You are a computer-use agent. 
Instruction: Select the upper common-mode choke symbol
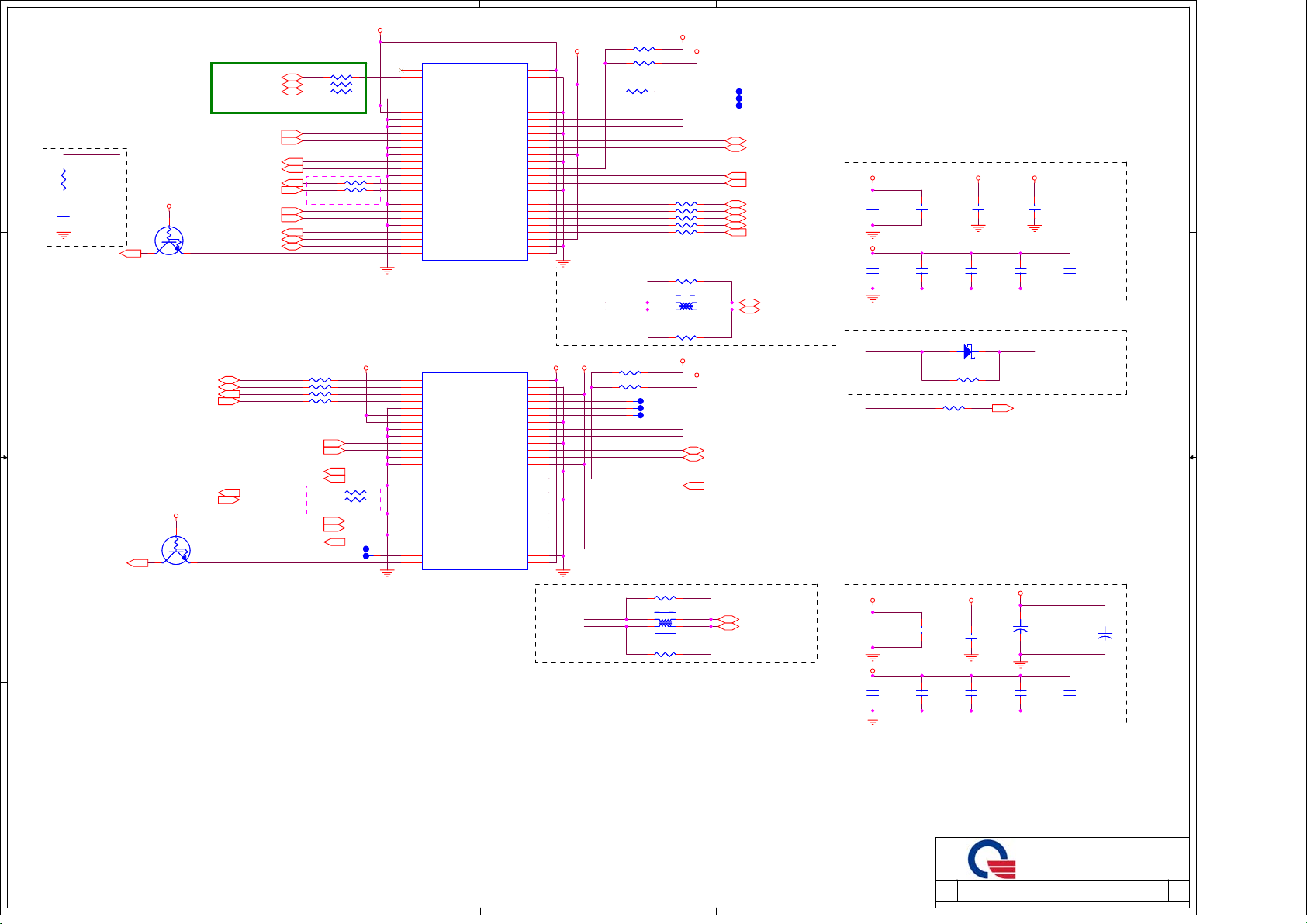pos(686,306)
